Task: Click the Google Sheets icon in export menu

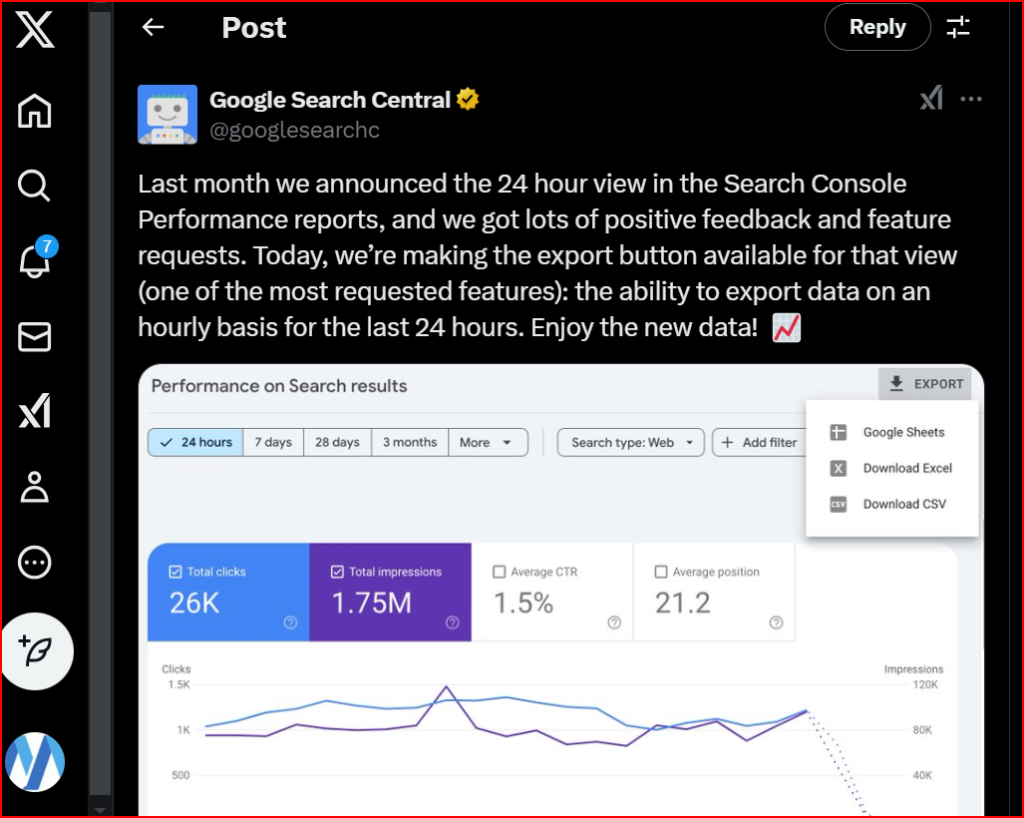Action: [x=838, y=432]
